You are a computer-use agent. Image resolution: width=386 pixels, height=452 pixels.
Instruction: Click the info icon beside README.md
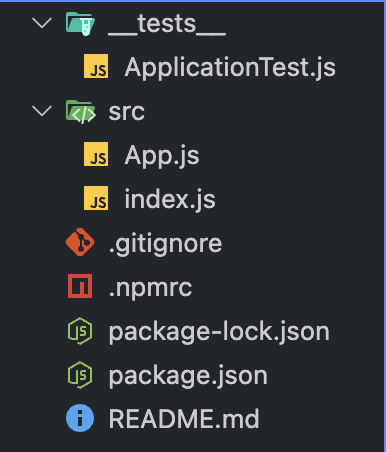(x=80, y=418)
